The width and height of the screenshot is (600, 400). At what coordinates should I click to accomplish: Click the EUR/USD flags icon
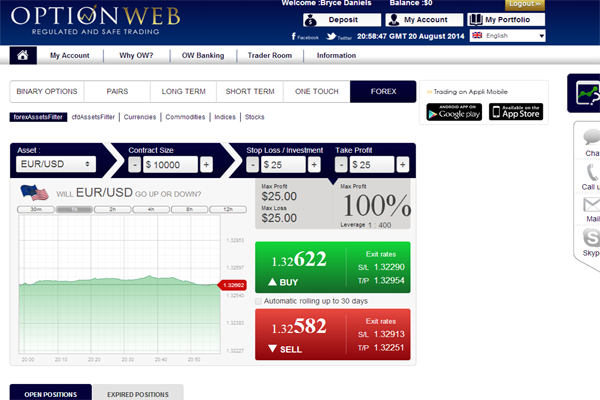tap(34, 193)
